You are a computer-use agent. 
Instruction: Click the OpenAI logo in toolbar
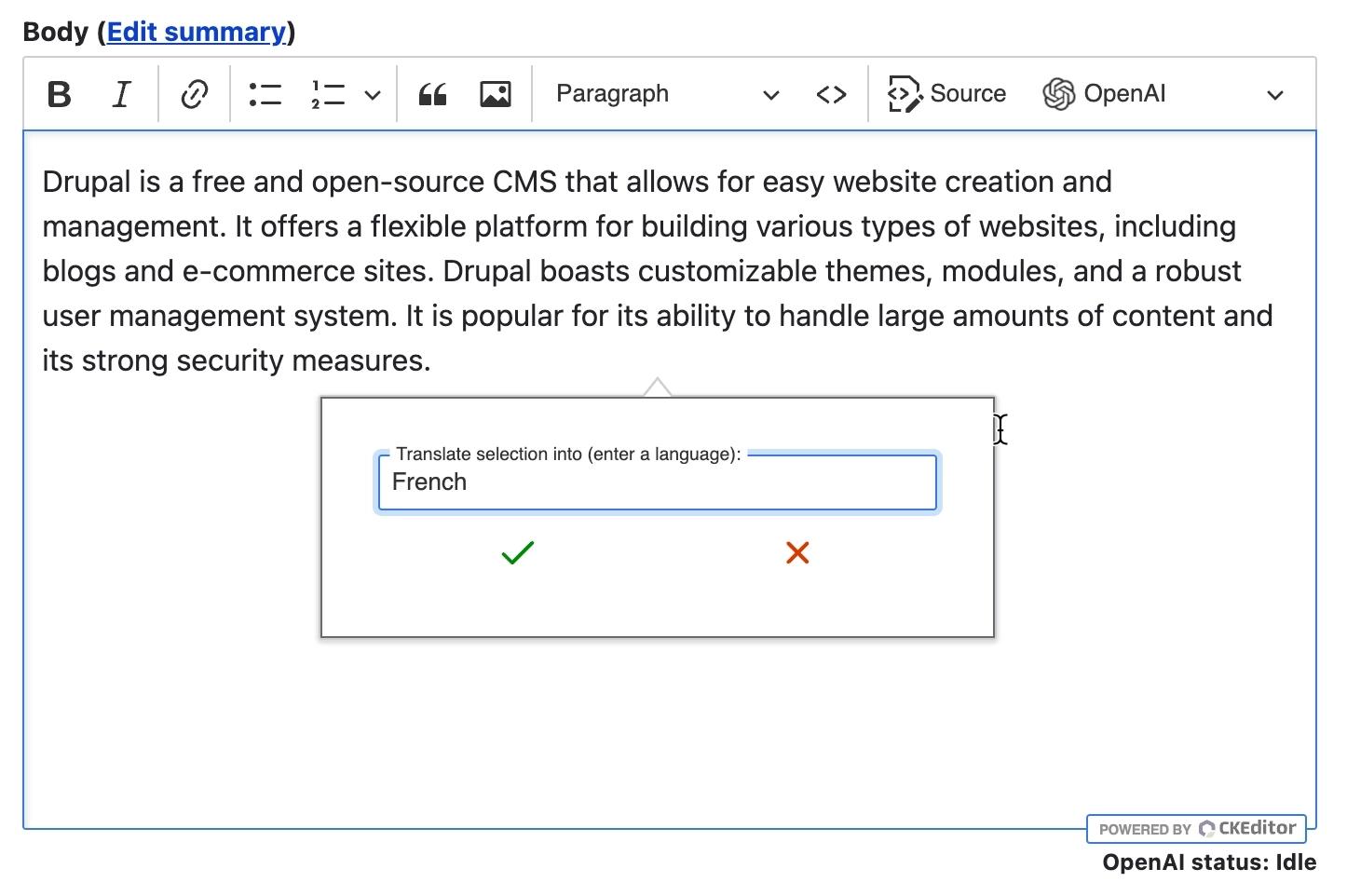(1058, 94)
